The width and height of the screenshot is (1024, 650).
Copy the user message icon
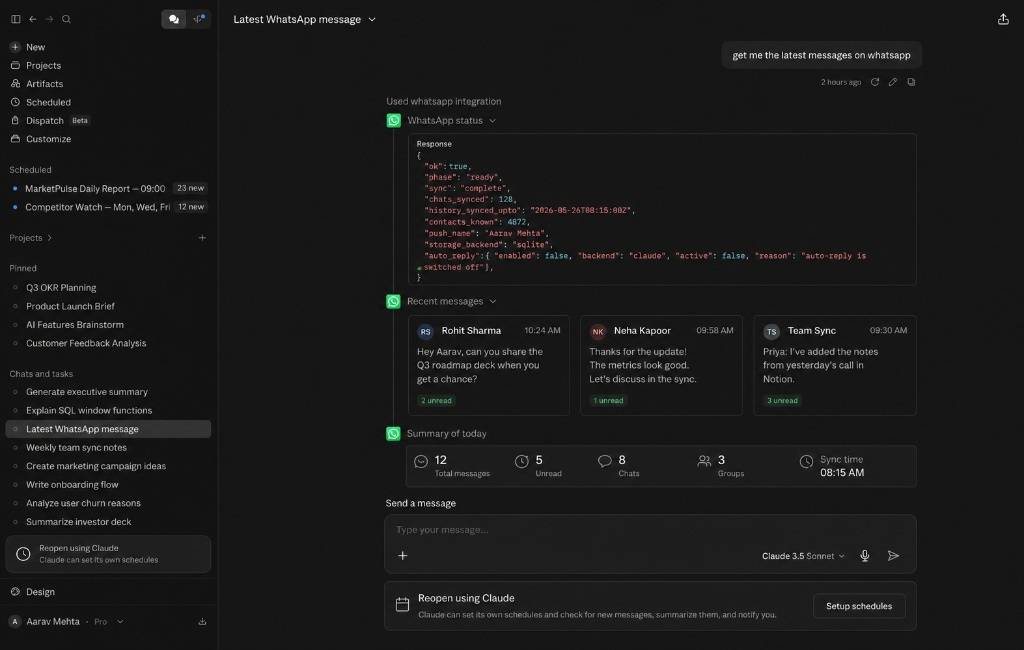coord(911,82)
